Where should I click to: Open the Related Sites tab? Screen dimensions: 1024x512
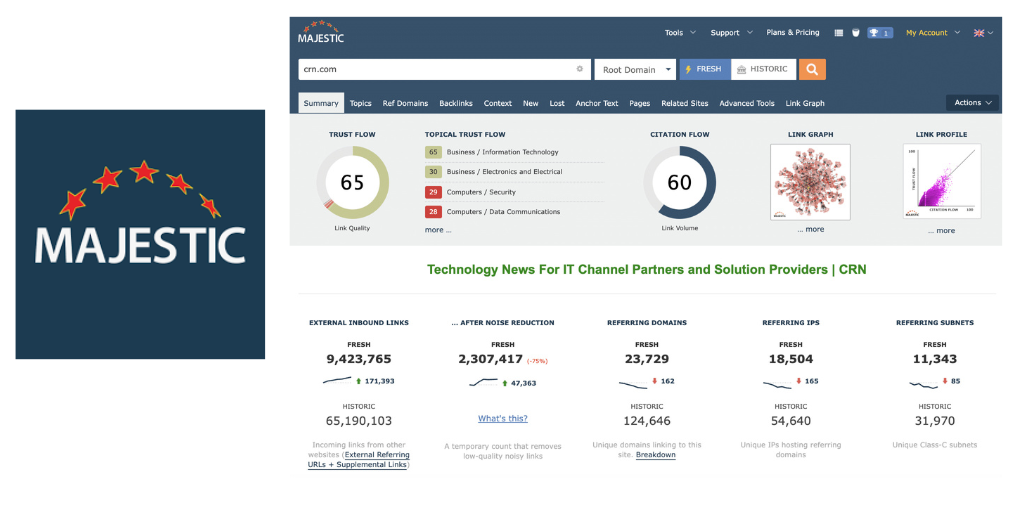coord(685,103)
